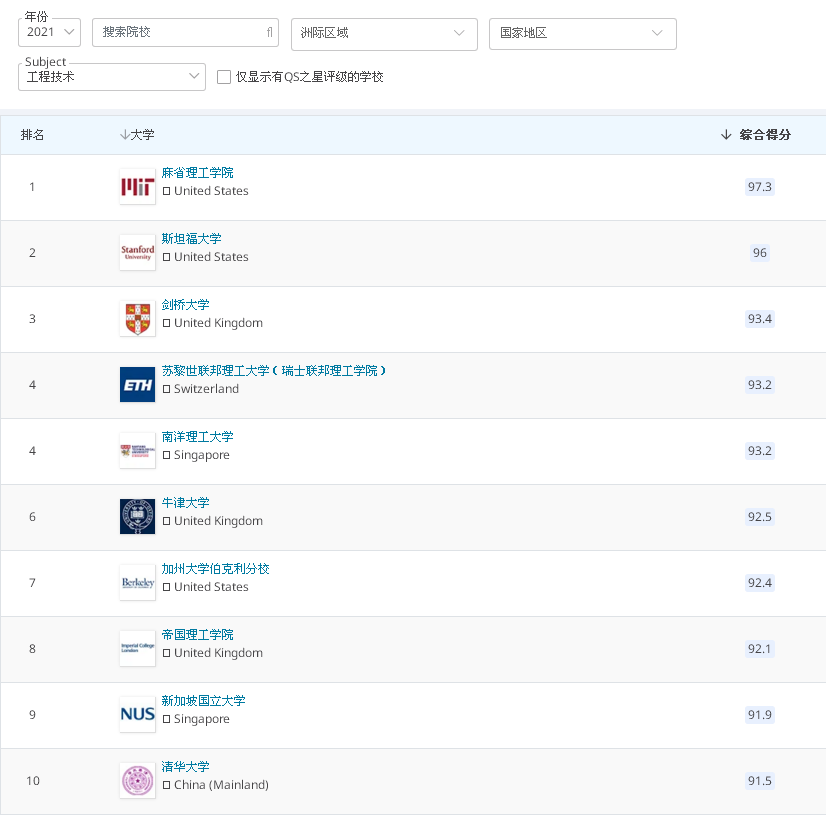The width and height of the screenshot is (826, 815).
Task: Click the 排名 column header
Action: coord(32,135)
